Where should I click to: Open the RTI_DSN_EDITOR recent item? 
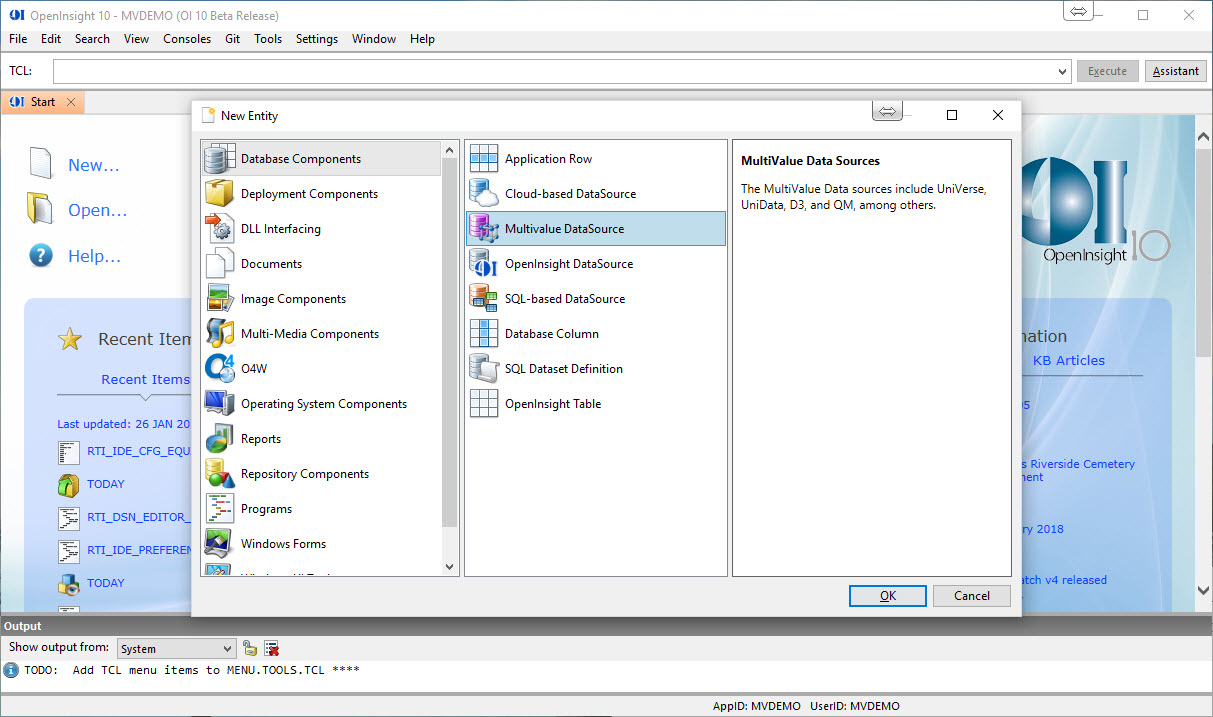pyautogui.click(x=138, y=517)
